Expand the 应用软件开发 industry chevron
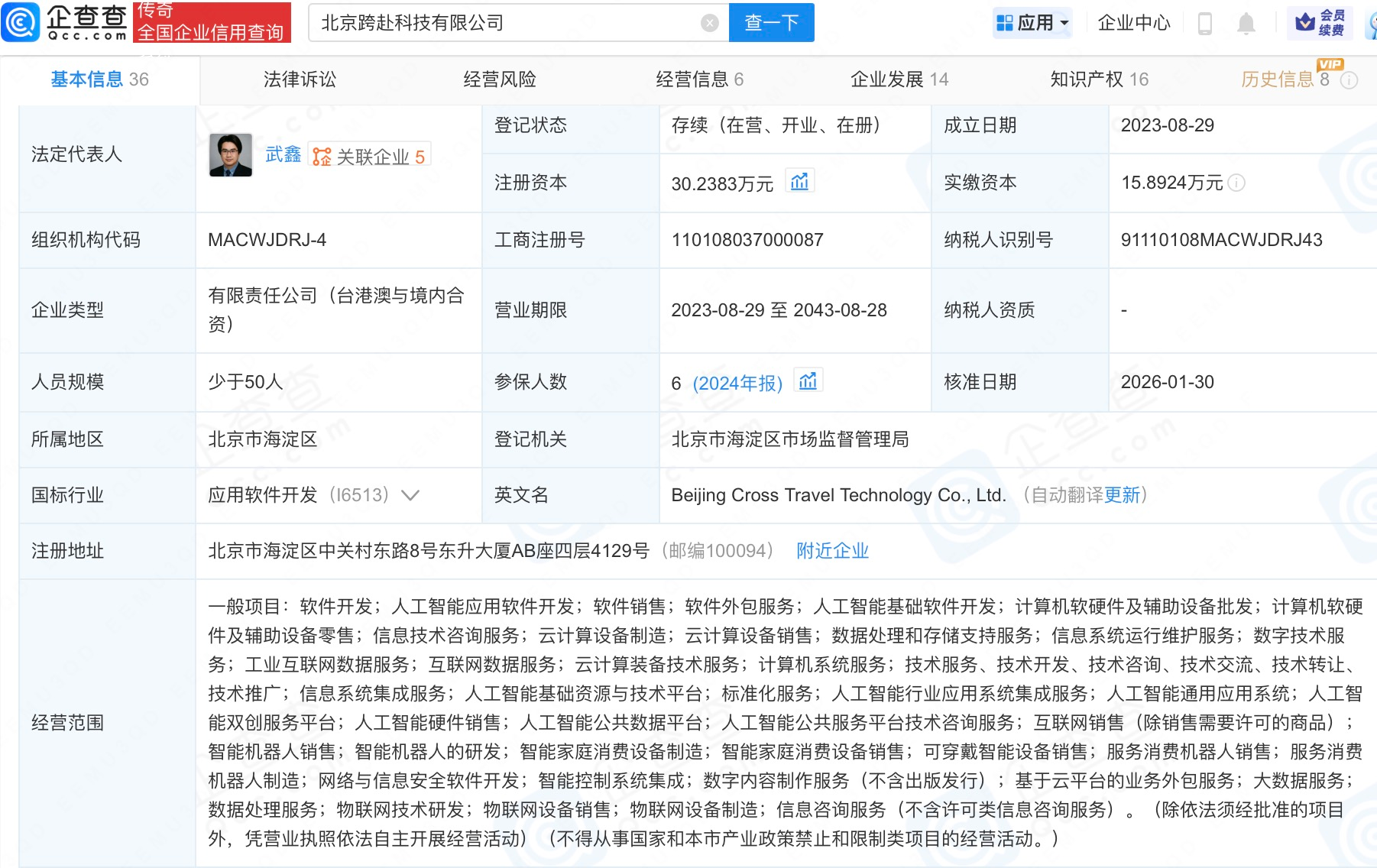This screenshot has height=868, width=1377. pyautogui.click(x=410, y=495)
